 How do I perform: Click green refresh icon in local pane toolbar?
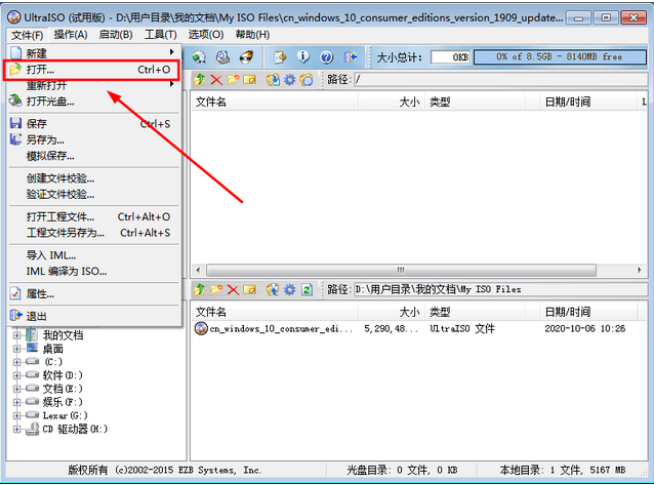[x=307, y=289]
